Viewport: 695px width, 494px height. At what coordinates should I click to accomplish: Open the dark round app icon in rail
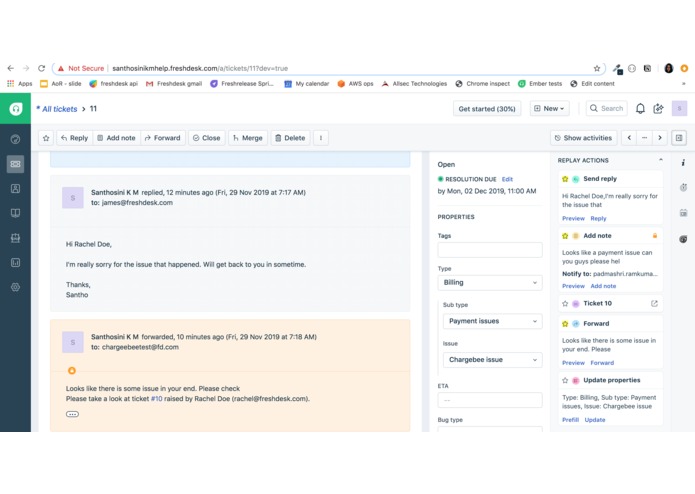click(x=683, y=239)
